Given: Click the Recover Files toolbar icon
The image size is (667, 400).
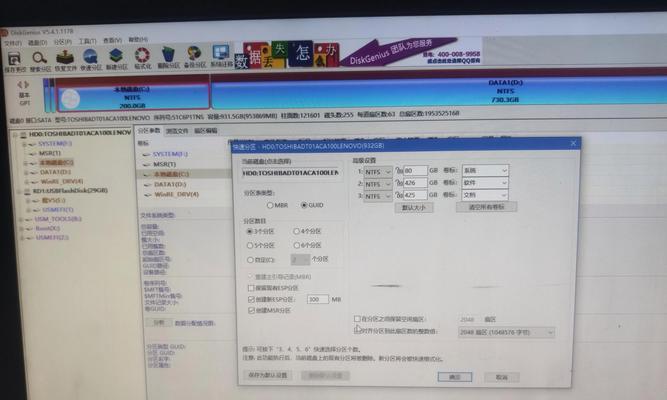Looking at the screenshot, I should [x=65, y=57].
